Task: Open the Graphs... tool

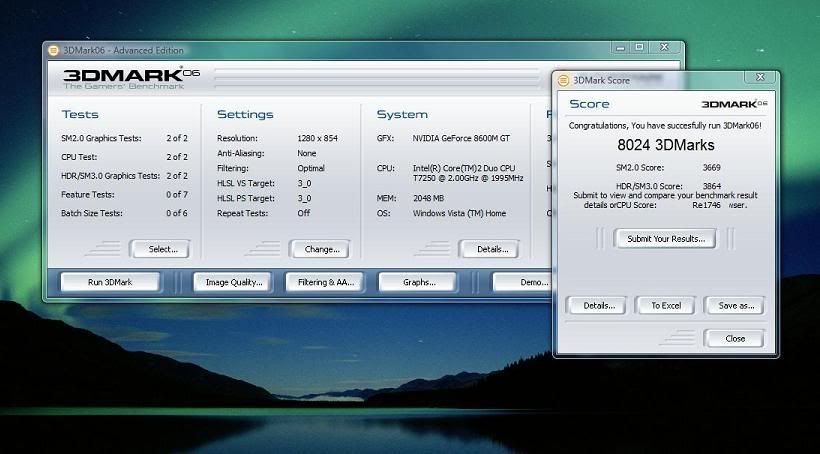Action: (418, 282)
